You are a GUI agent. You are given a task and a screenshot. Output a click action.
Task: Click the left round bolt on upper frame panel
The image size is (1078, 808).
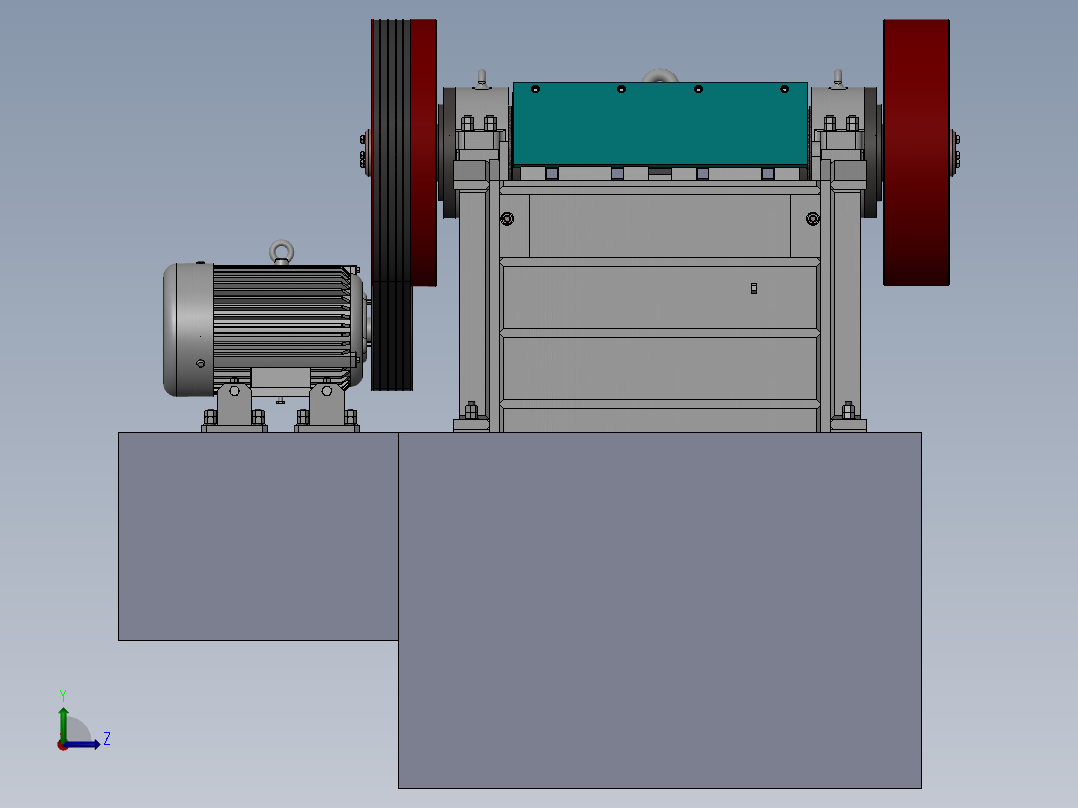507,219
